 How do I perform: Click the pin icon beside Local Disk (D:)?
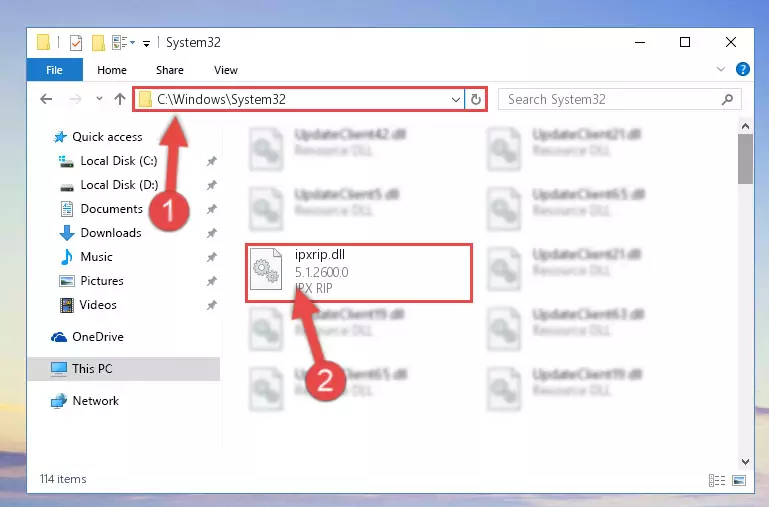[x=211, y=185]
